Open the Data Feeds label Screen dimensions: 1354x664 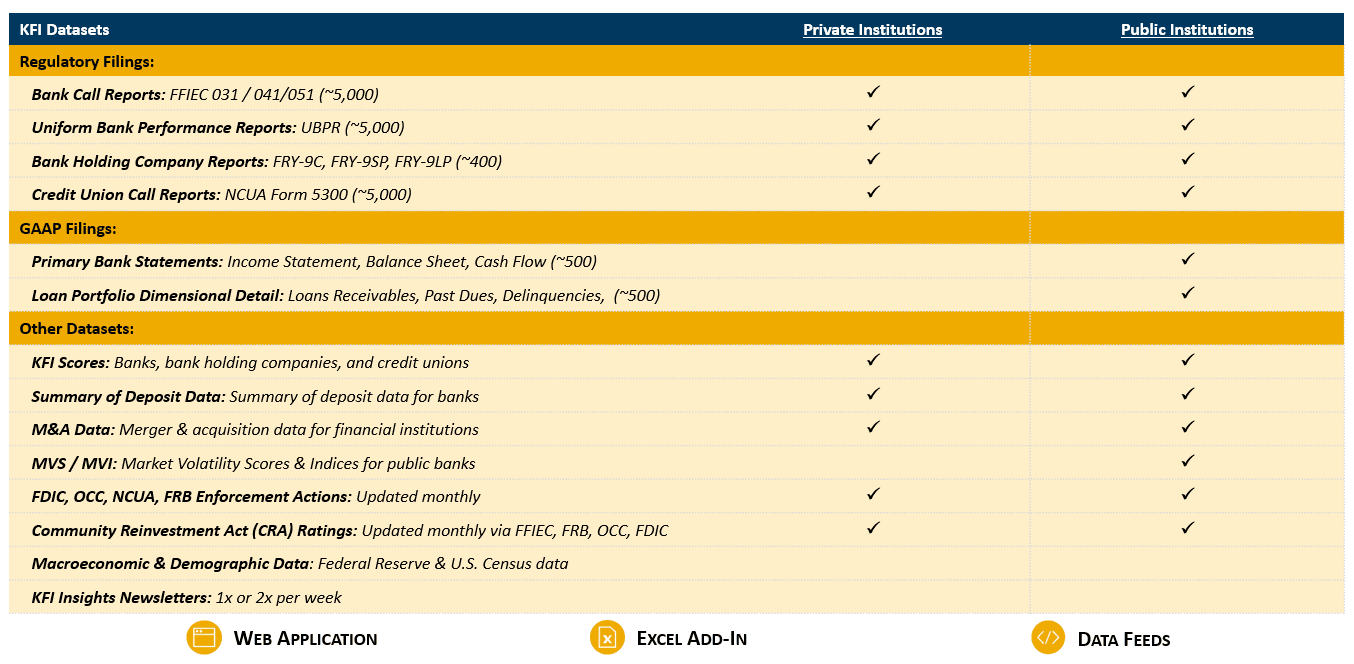(1123, 639)
